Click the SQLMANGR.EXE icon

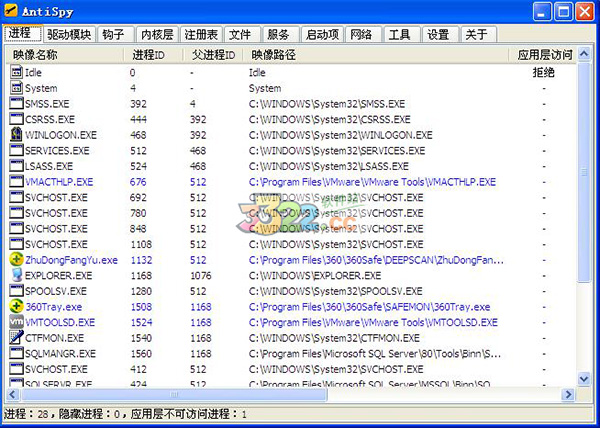[16, 353]
